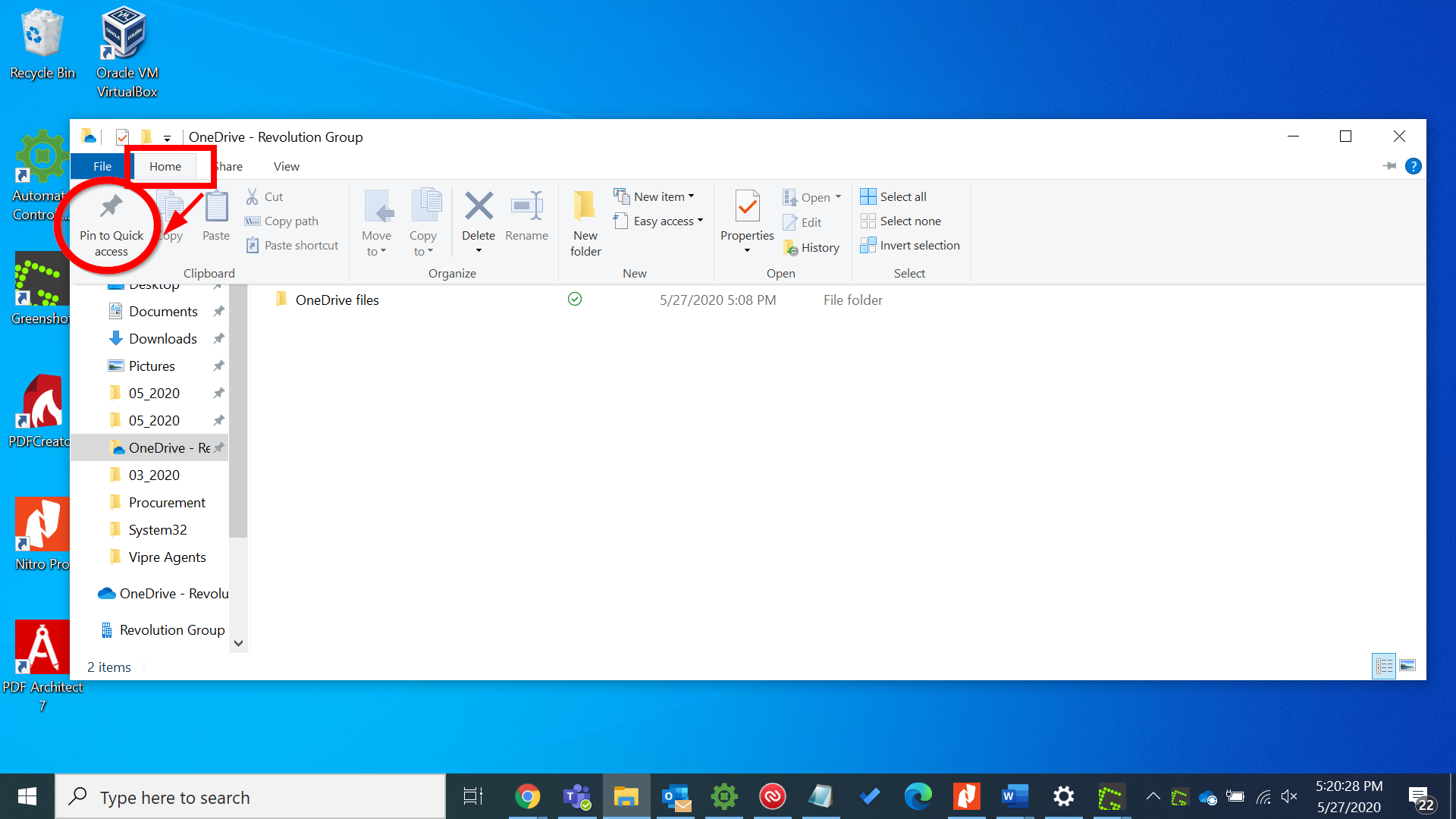Viewport: 1456px width, 819px height.
Task: Open Outlook from taskbar
Action: coord(676,796)
